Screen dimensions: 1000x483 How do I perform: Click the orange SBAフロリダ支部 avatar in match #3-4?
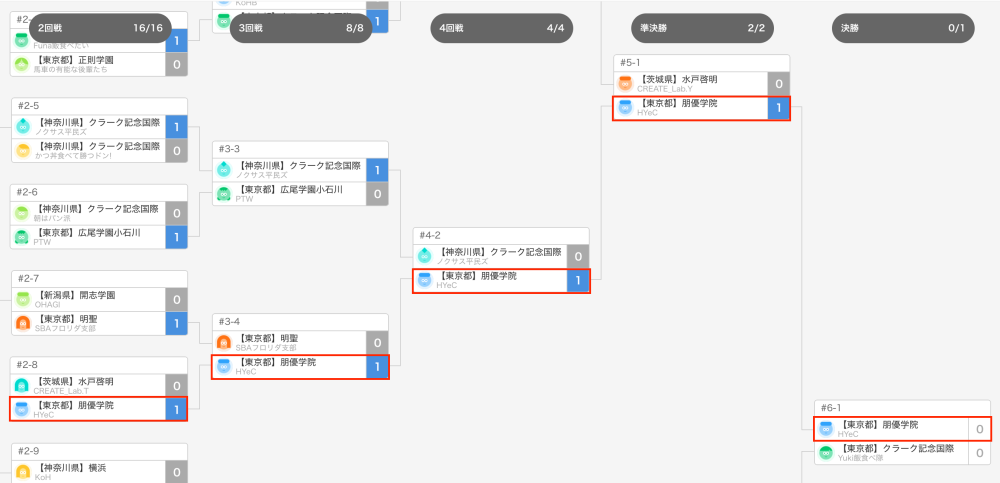click(x=224, y=342)
